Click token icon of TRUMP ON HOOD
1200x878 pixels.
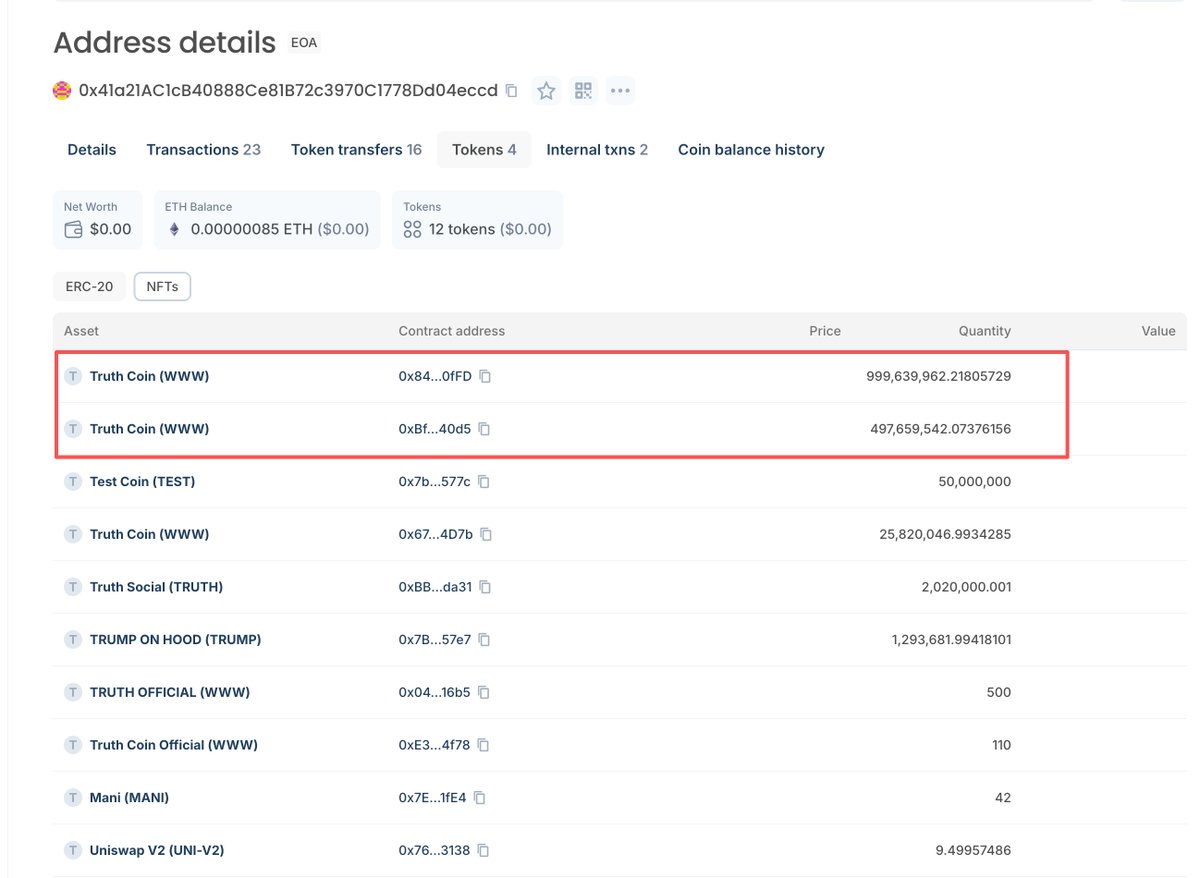click(x=73, y=640)
